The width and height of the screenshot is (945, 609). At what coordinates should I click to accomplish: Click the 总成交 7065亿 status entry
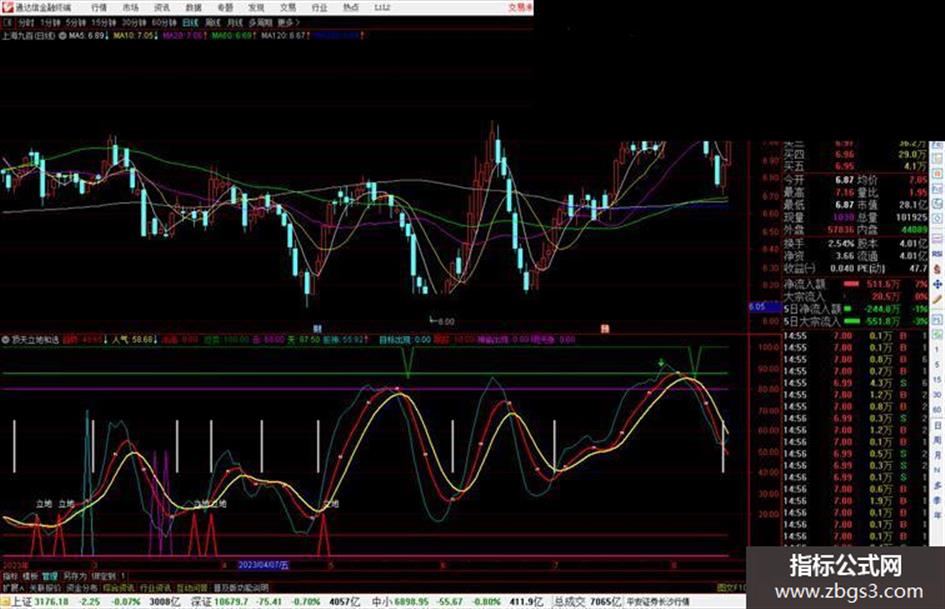[588, 602]
